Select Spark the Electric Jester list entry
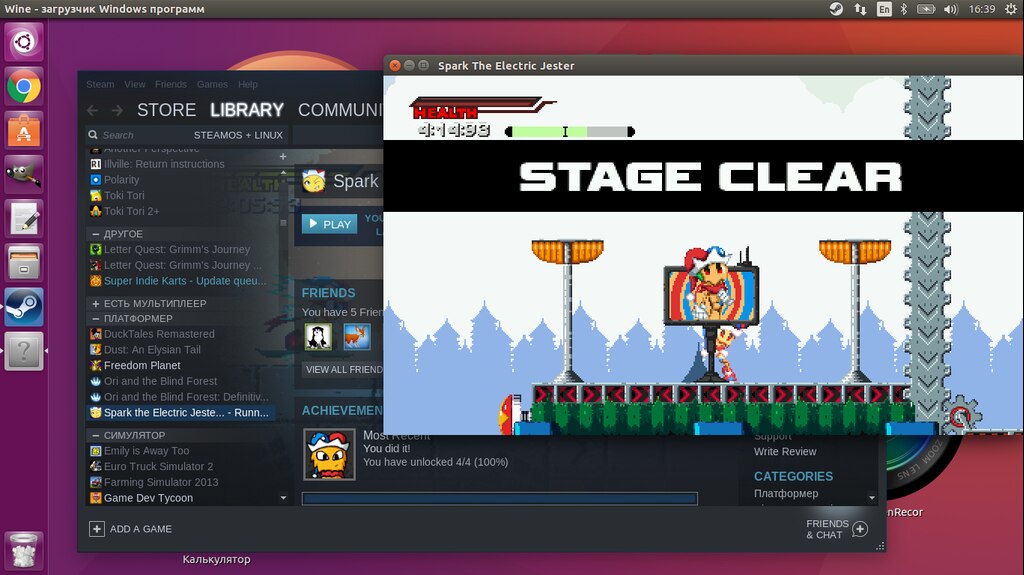This screenshot has height=575, width=1024. click(181, 412)
